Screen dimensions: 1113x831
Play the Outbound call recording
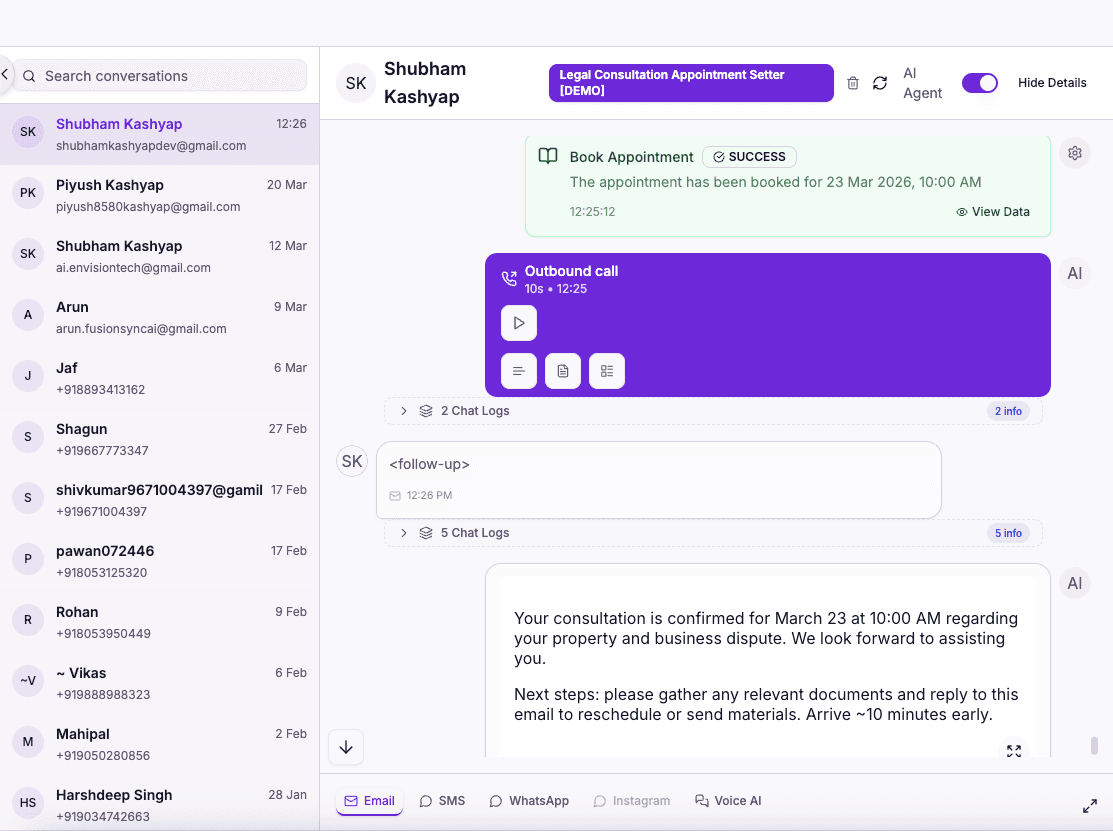click(x=518, y=322)
